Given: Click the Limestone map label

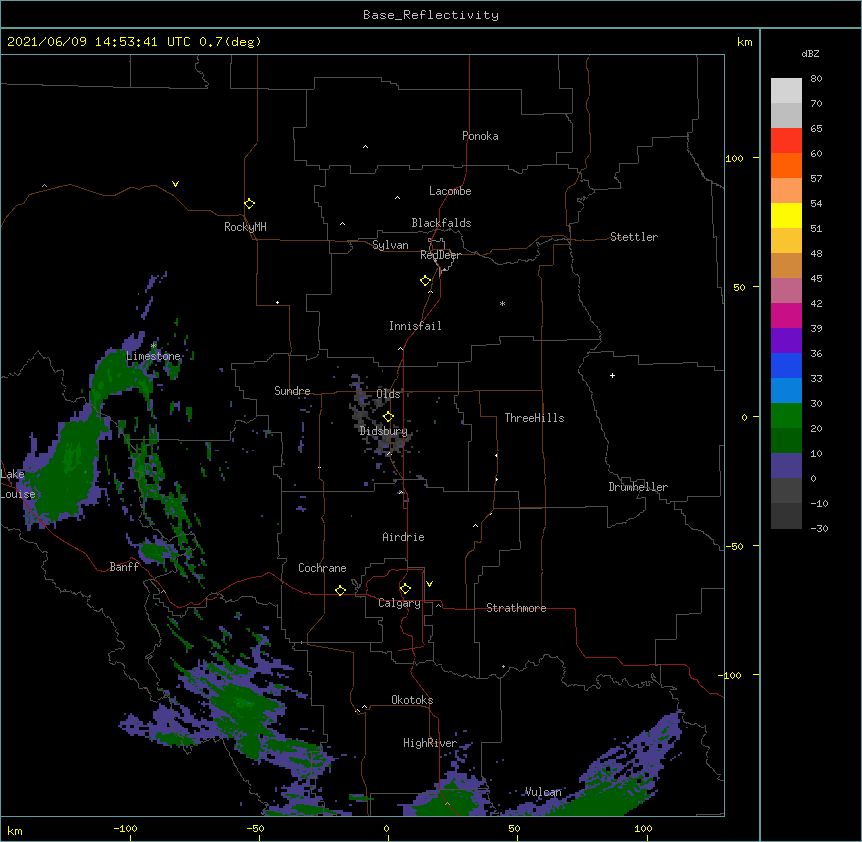Looking at the screenshot, I should click(x=153, y=356).
